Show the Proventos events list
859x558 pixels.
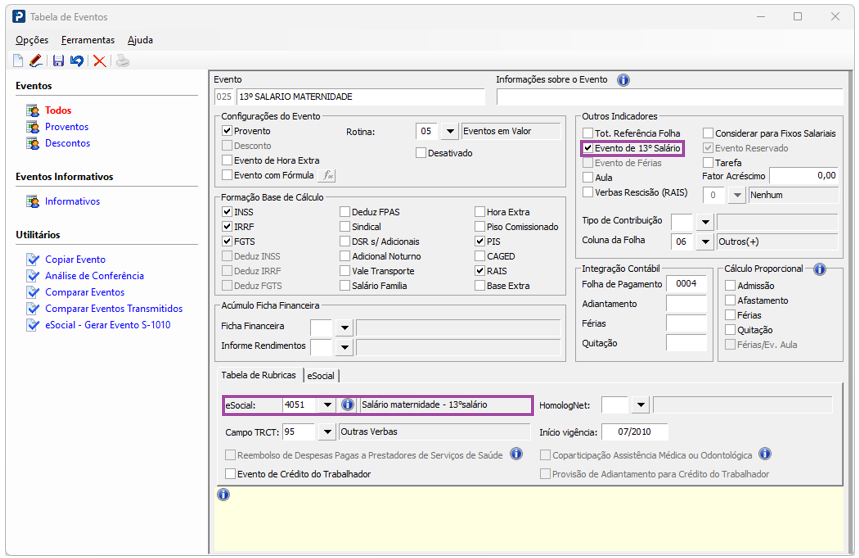(x=66, y=127)
